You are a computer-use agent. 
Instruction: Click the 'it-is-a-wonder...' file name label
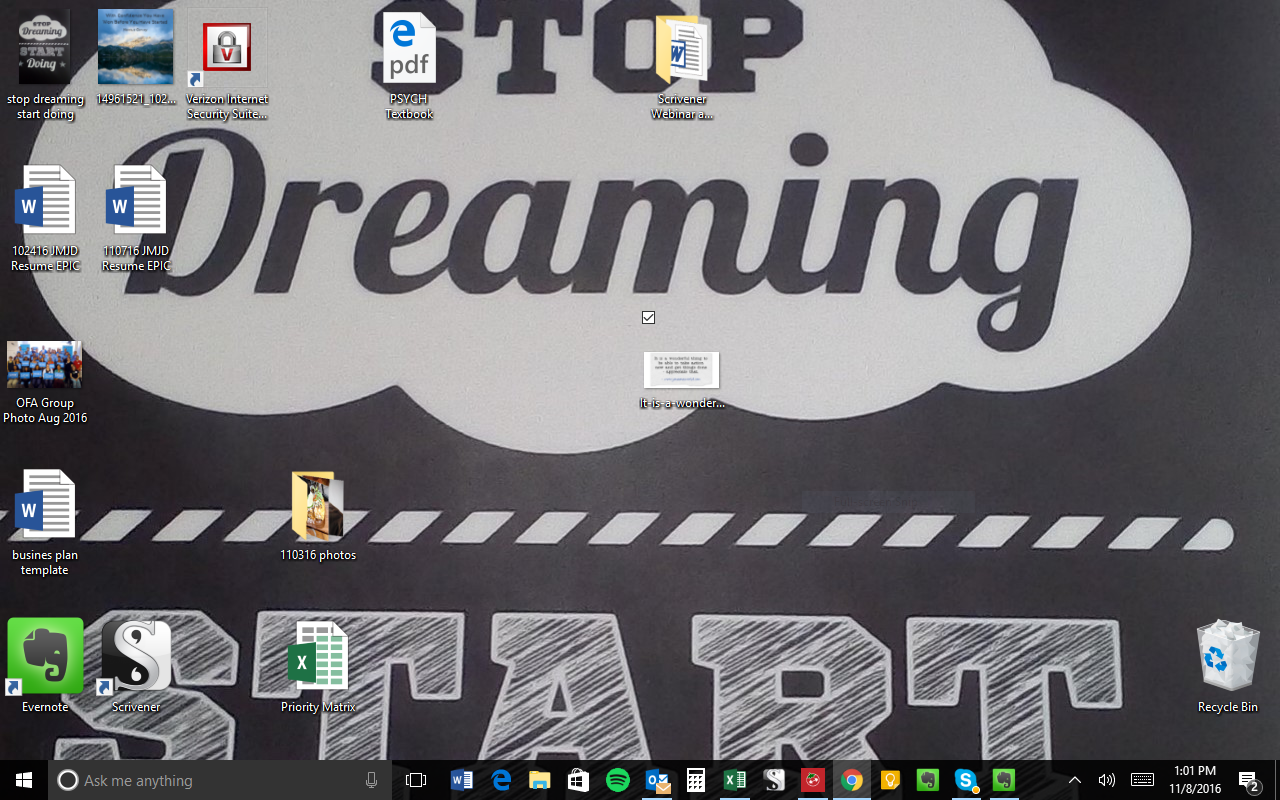coord(682,404)
